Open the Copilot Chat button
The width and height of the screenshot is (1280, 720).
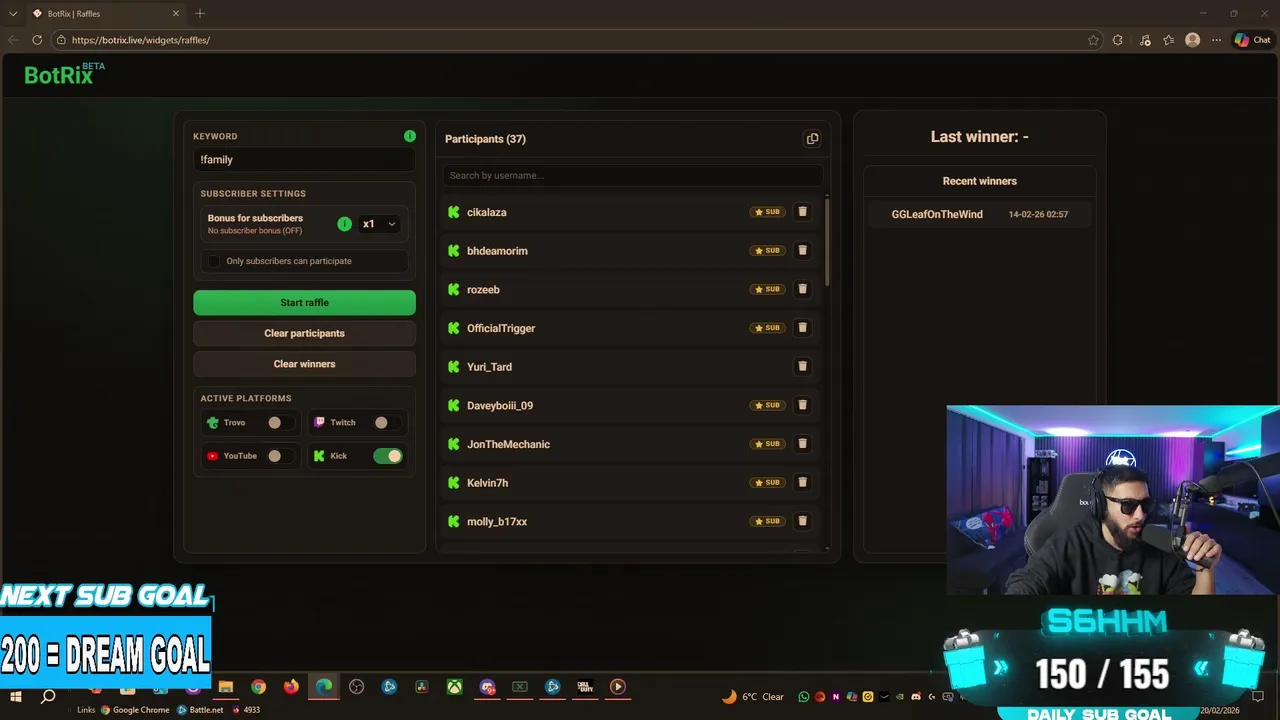coord(1252,40)
